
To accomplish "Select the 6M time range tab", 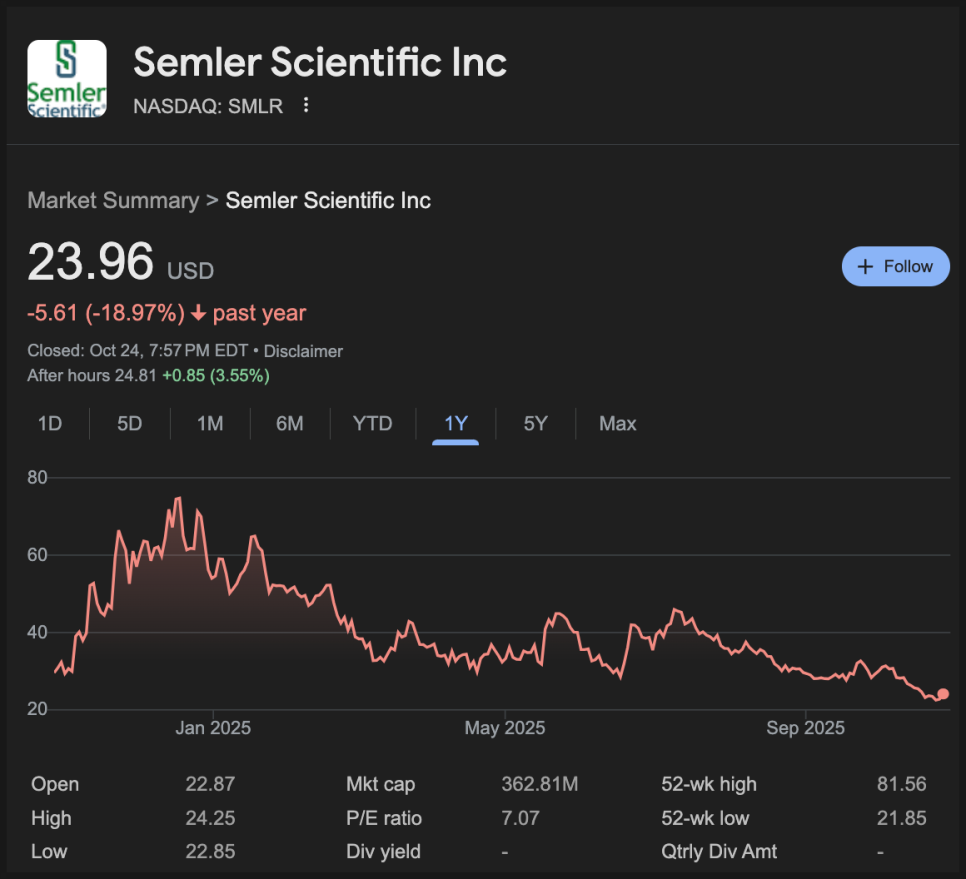I will (x=290, y=423).
